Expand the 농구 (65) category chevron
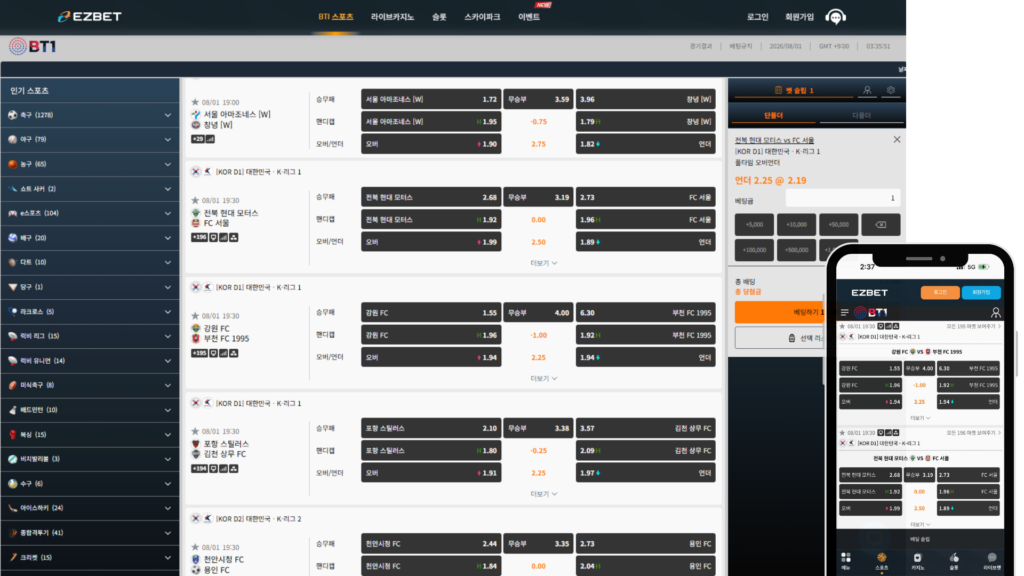The width and height of the screenshot is (1024, 576). click(168, 164)
